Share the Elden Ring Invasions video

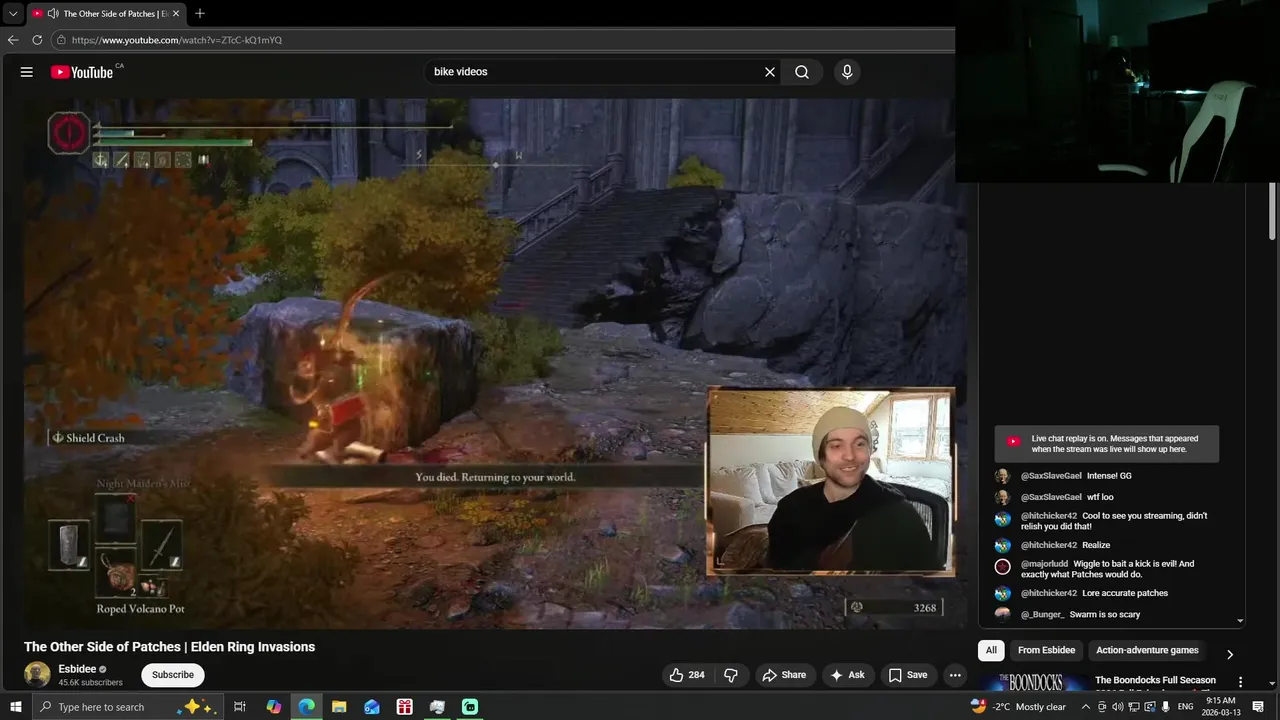[784, 675]
